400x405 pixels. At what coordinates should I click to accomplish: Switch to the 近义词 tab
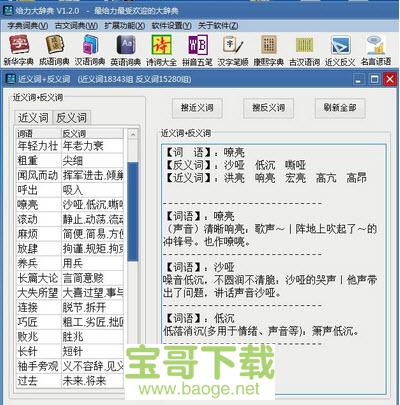33,118
